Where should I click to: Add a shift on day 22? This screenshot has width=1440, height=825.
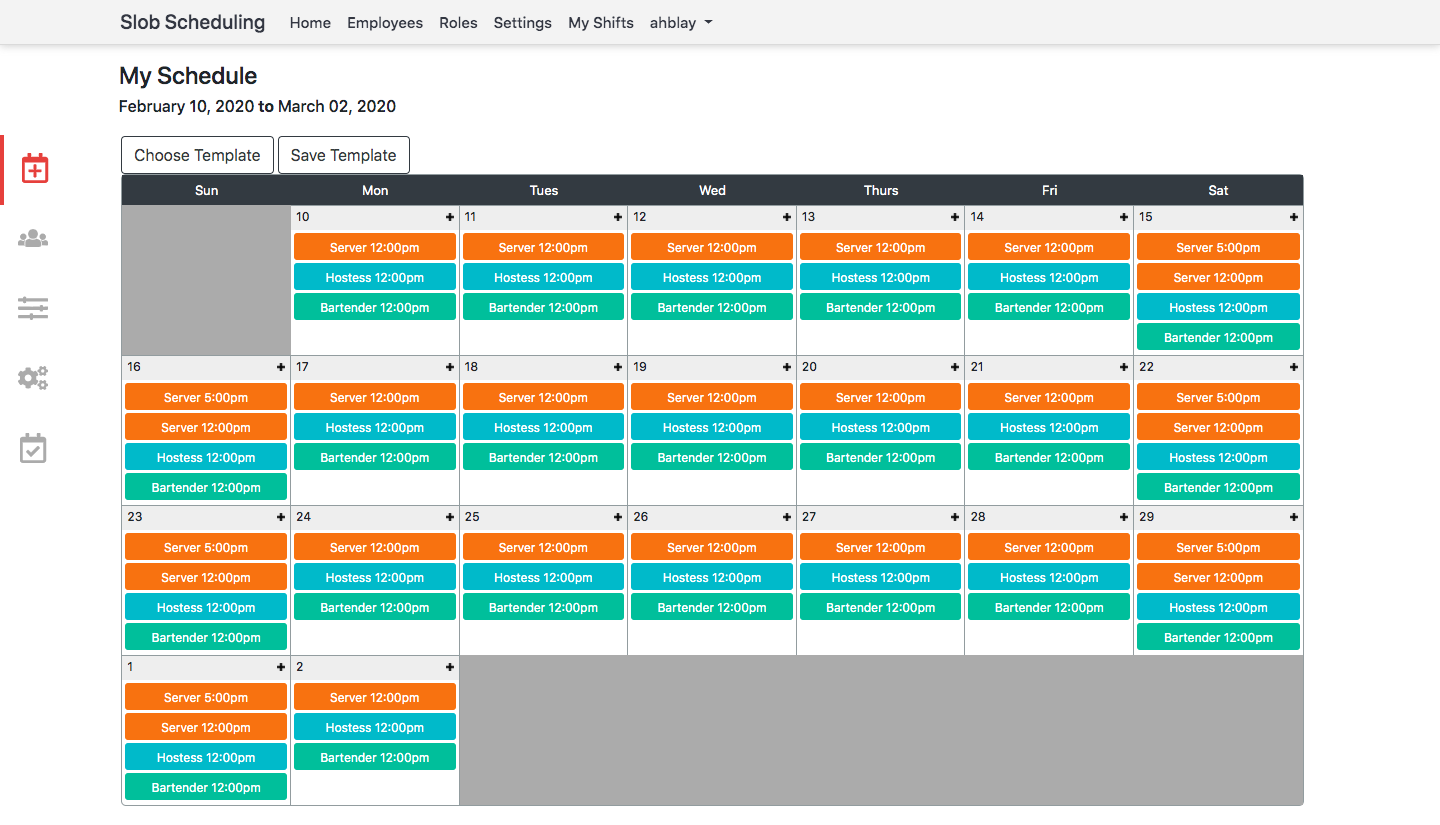(1294, 367)
